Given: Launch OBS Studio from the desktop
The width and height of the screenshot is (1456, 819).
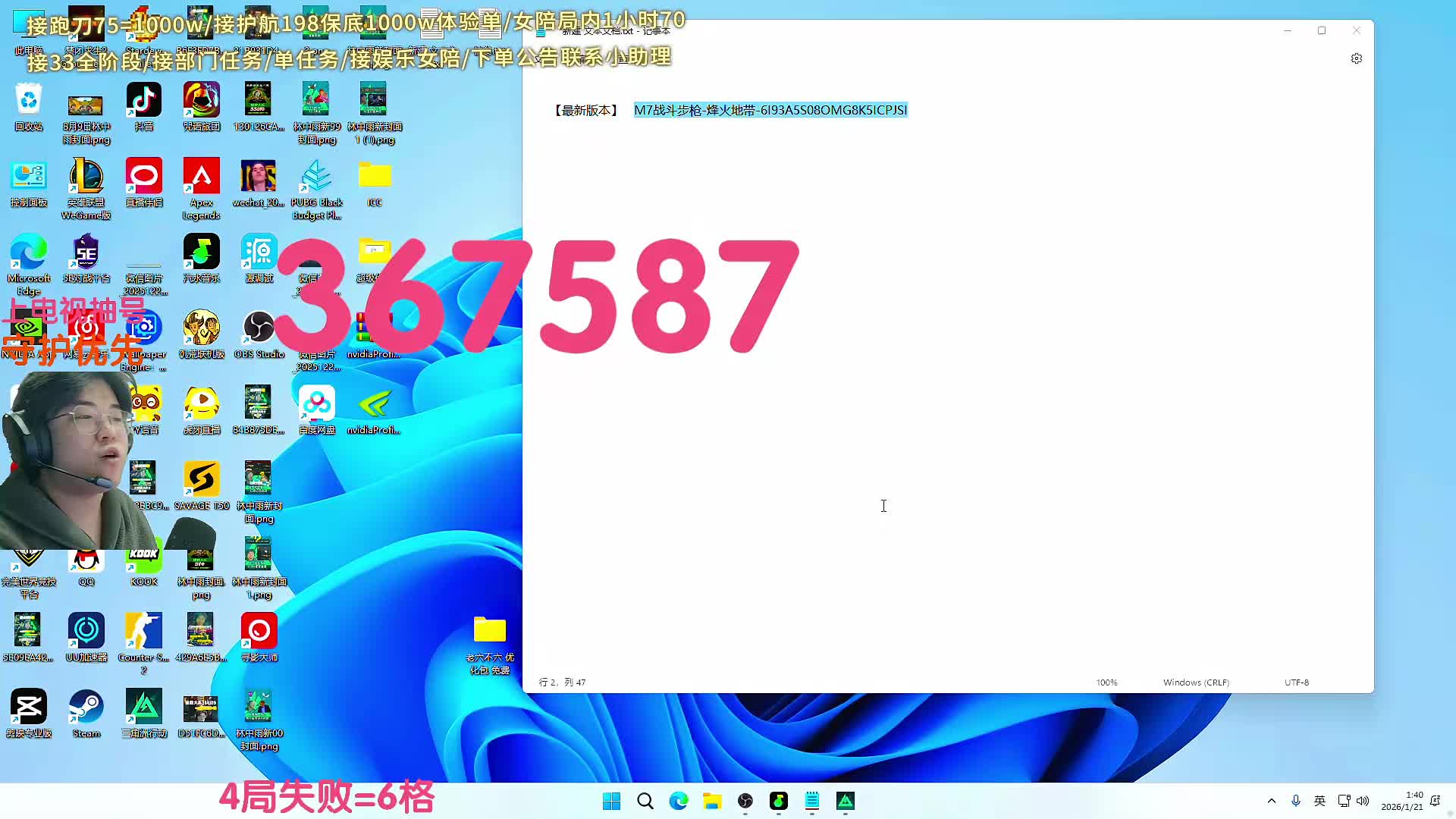Looking at the screenshot, I should [259, 328].
